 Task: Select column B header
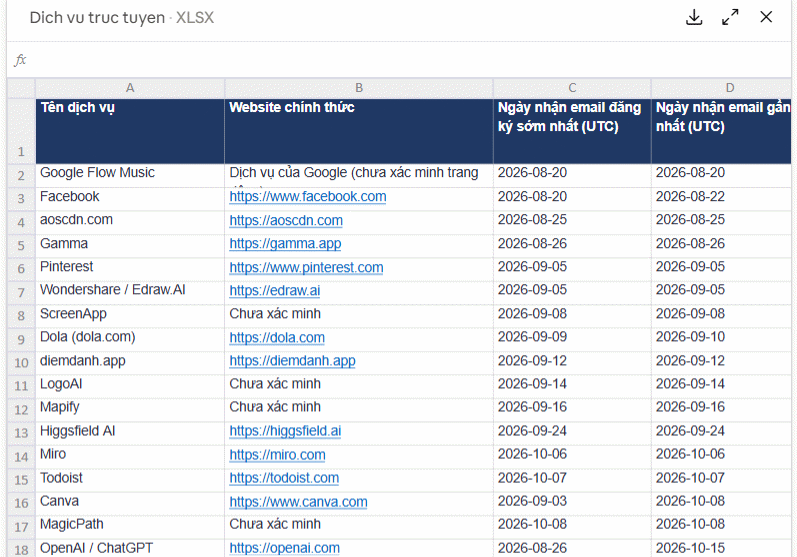point(359,88)
